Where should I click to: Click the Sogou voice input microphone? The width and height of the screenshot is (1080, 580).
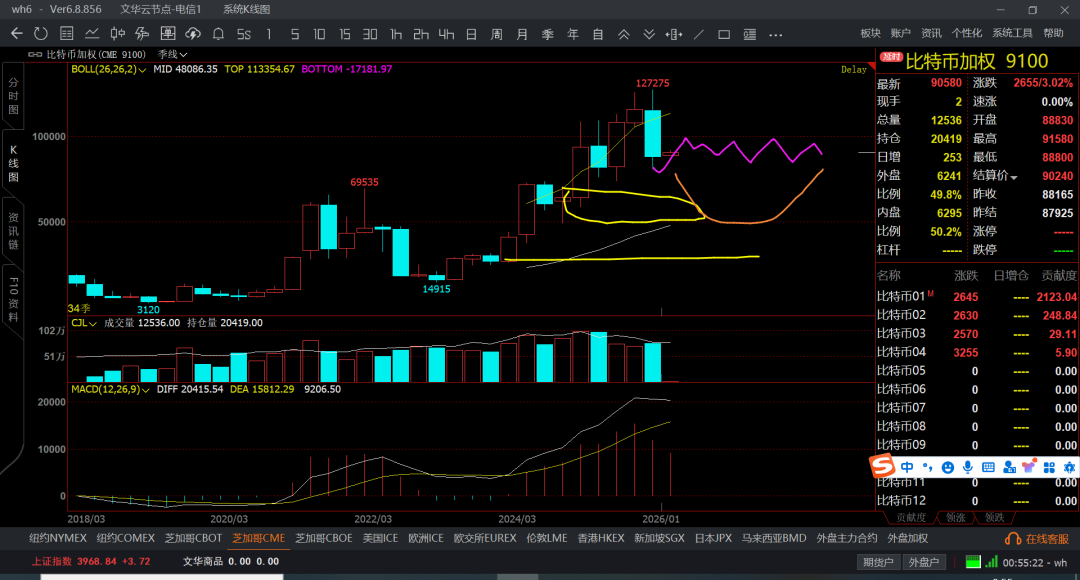968,467
